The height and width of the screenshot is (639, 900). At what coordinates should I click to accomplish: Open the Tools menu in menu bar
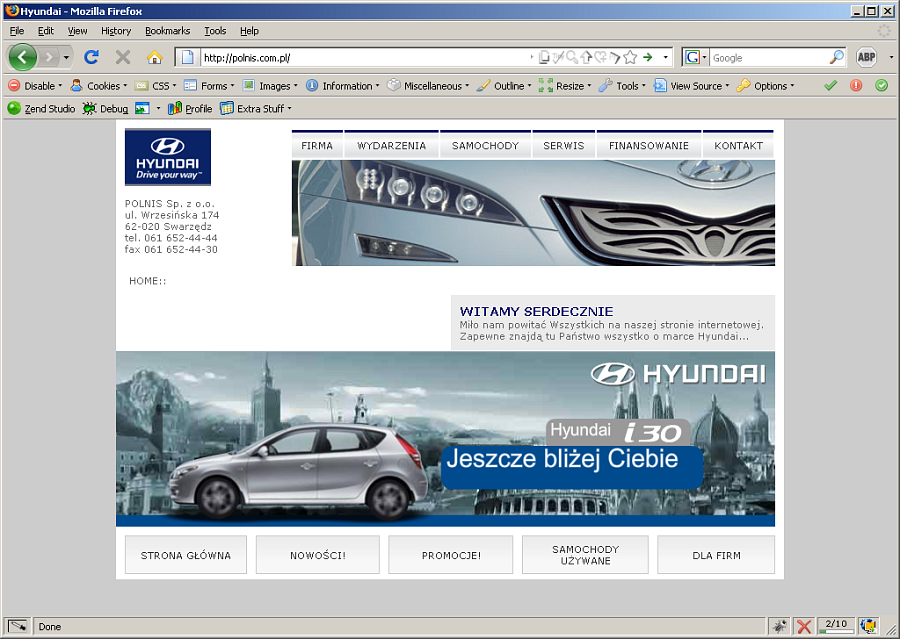point(215,31)
